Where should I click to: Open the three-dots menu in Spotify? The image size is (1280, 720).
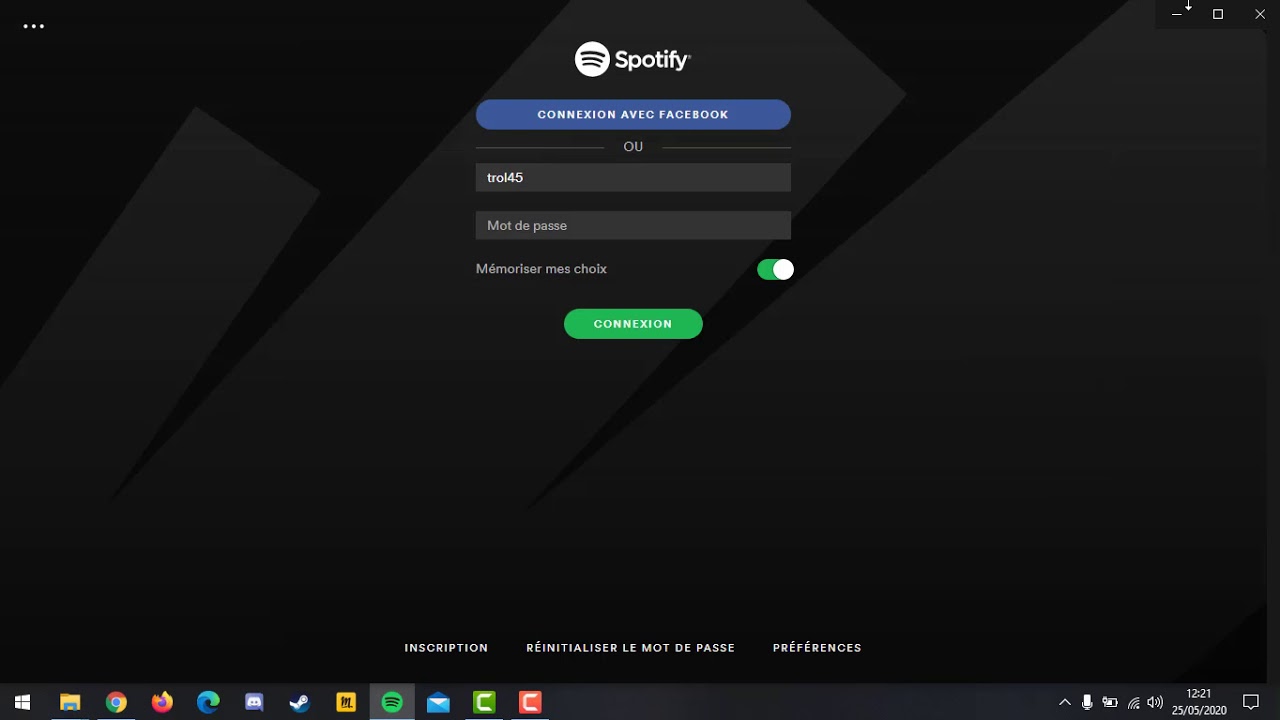click(x=34, y=27)
